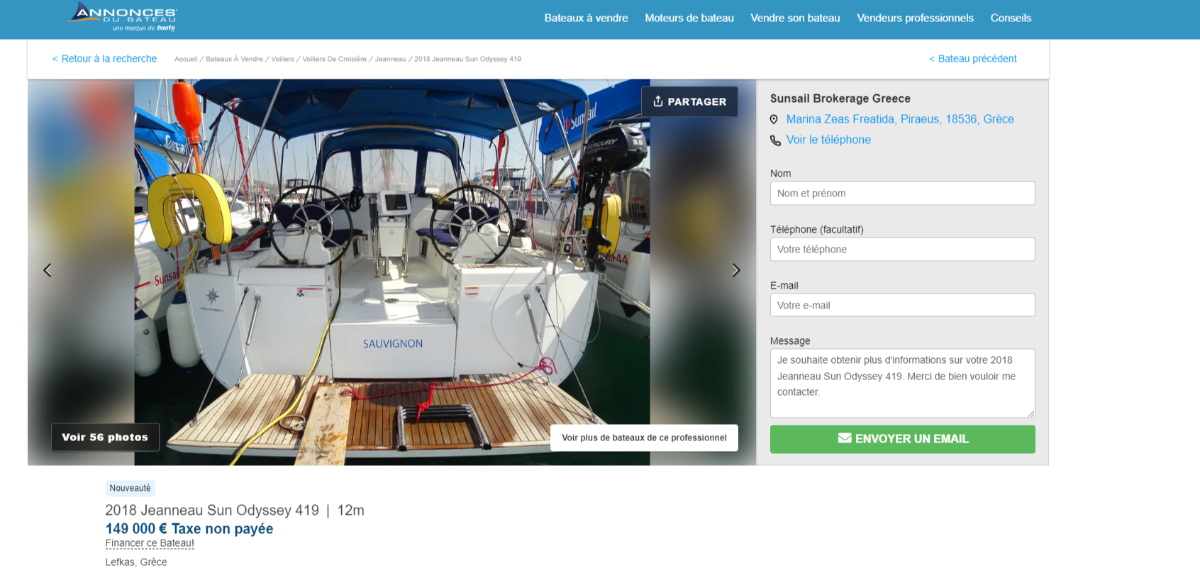1200x568 pixels.
Task: Focus the Nom et prénom field
Action: click(902, 193)
